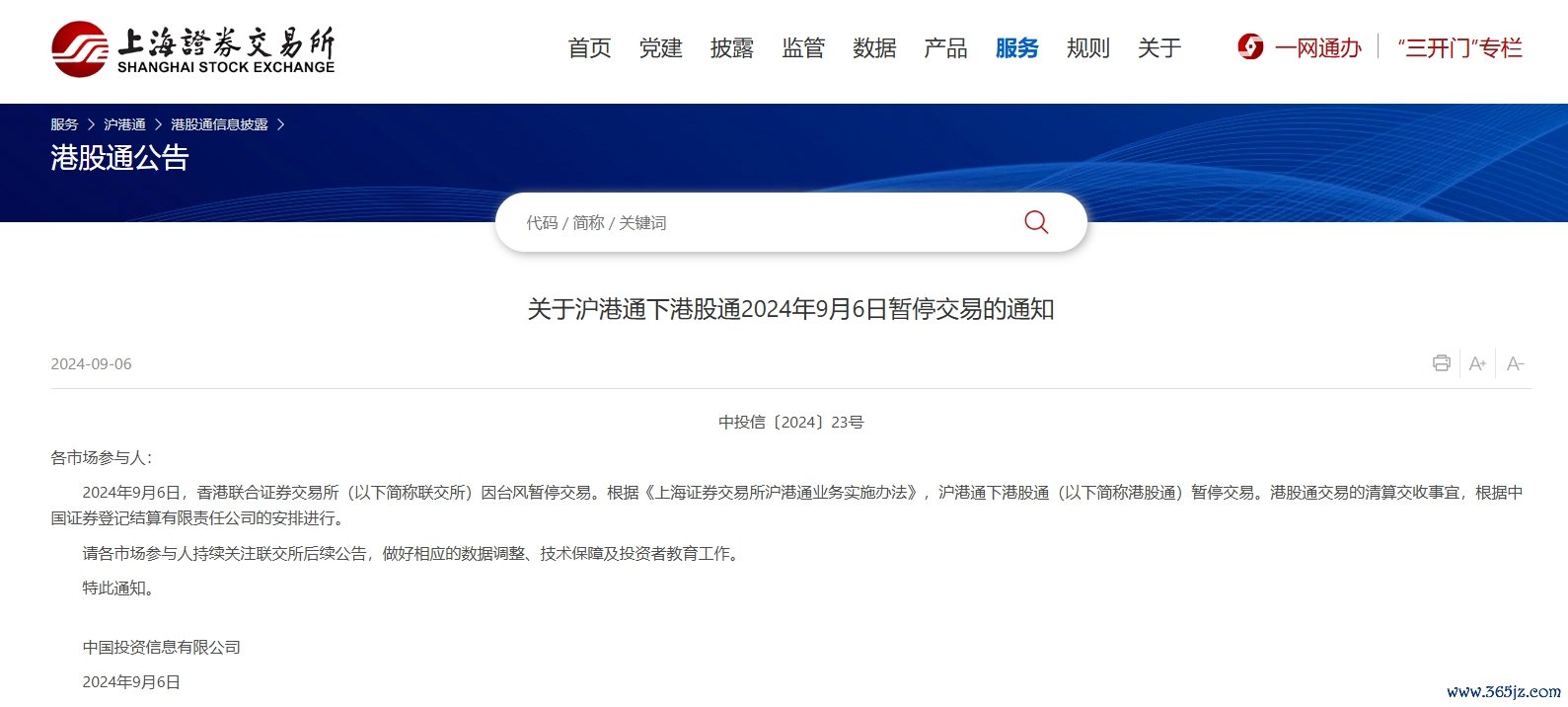Screen dimensions: 1568x707
Task: Click the red search magnifier icon
Action: pos(1035,222)
